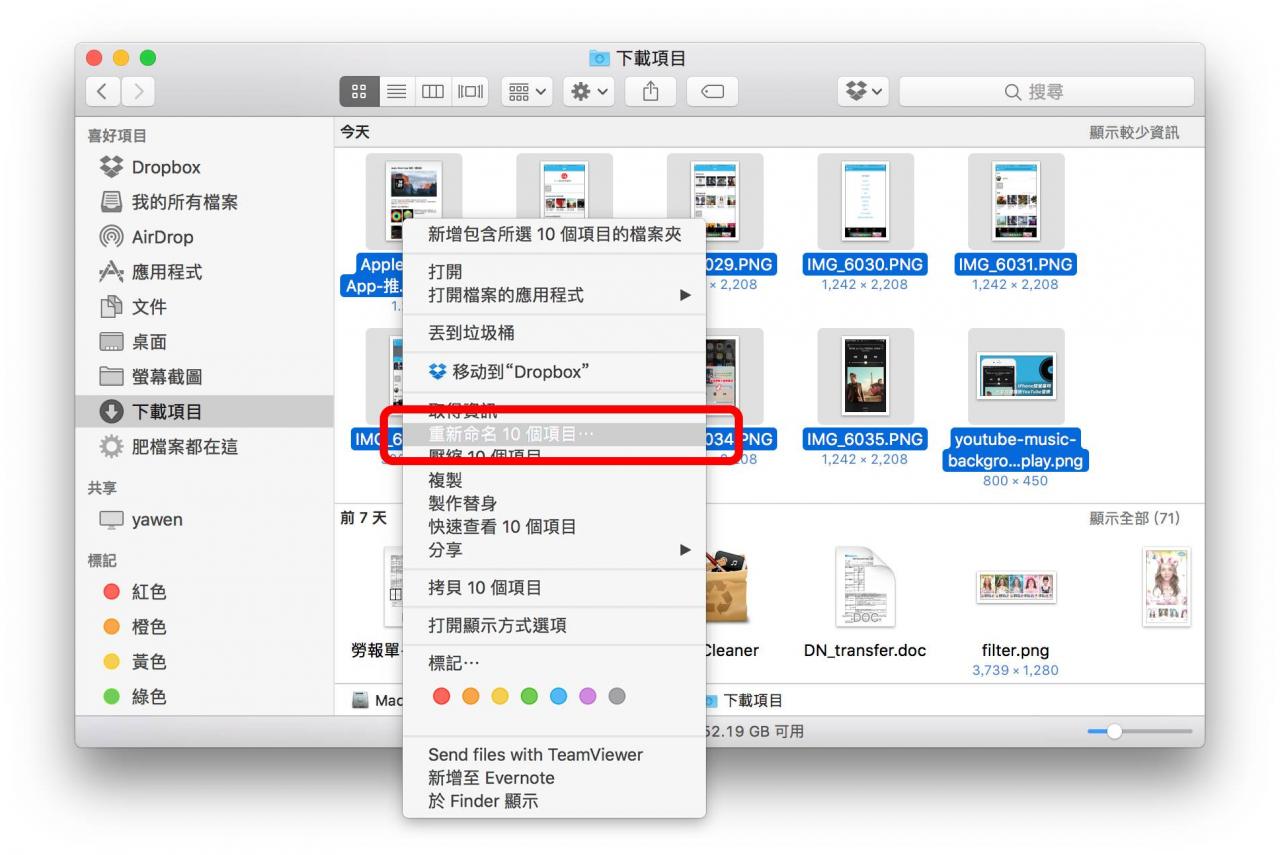1280x855 pixels.
Task: Open AirDrop from the sidebar
Action: (162, 237)
